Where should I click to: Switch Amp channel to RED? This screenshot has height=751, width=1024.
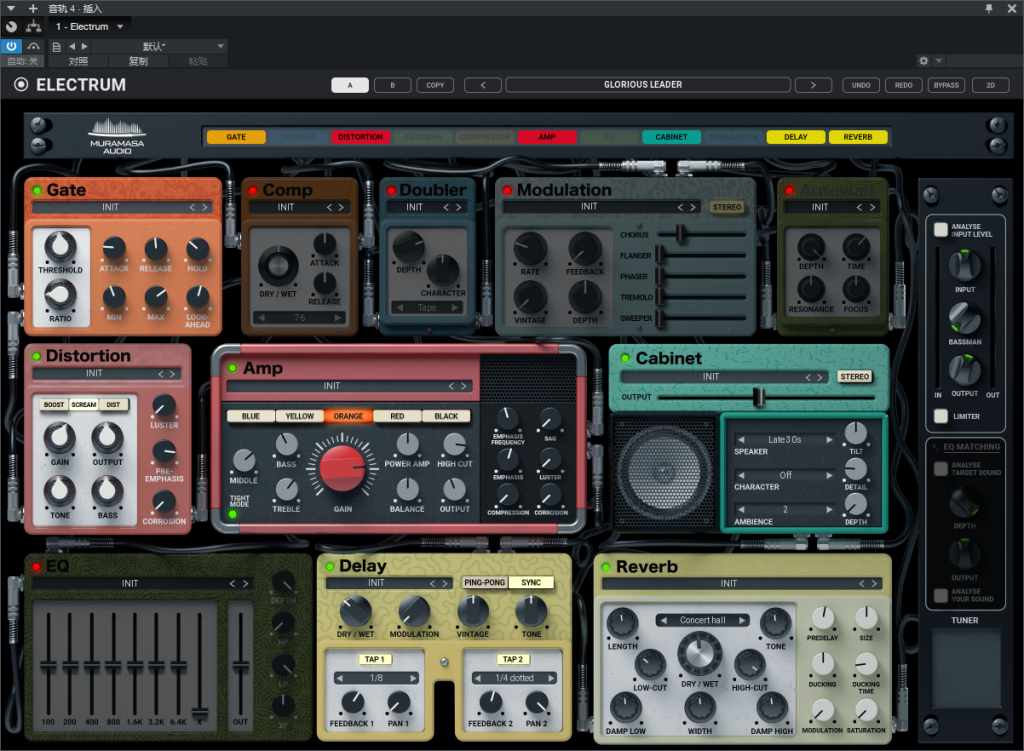[397, 416]
